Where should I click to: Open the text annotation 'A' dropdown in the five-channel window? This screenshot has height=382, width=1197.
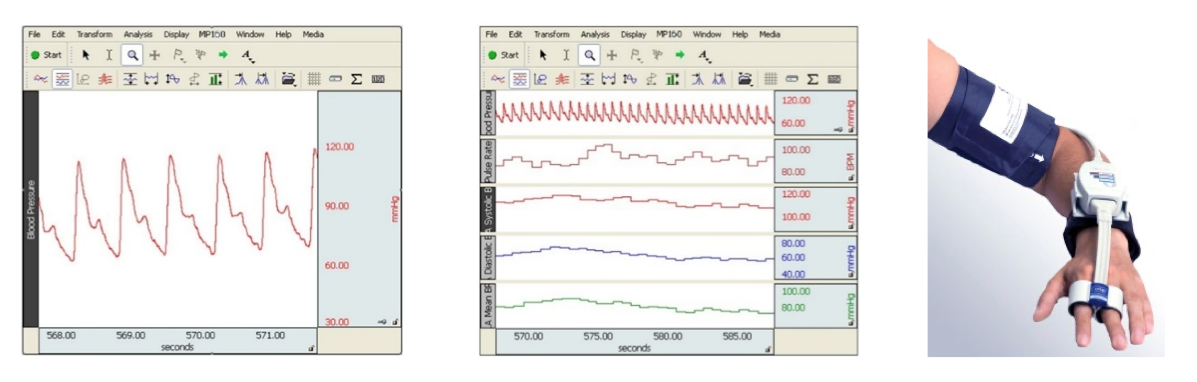(705, 56)
